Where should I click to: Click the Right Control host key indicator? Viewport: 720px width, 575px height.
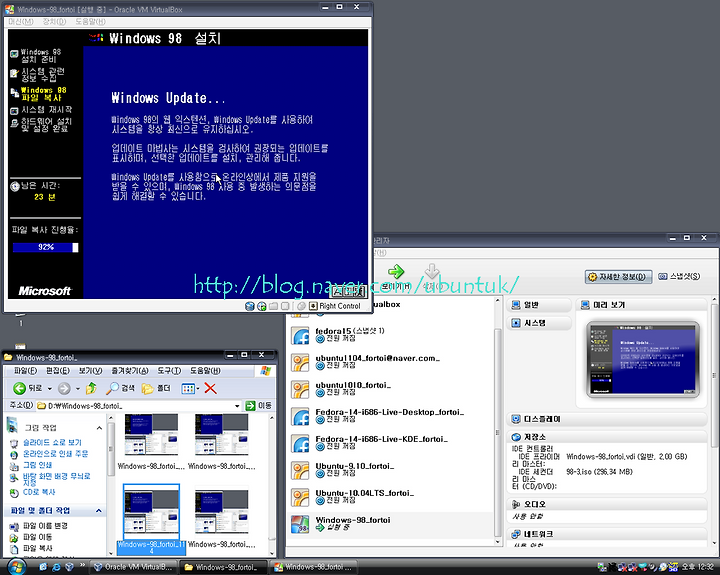pyautogui.click(x=335, y=306)
